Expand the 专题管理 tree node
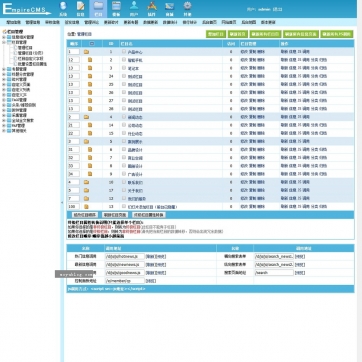This screenshot has height=362, width=362. pos(4,69)
